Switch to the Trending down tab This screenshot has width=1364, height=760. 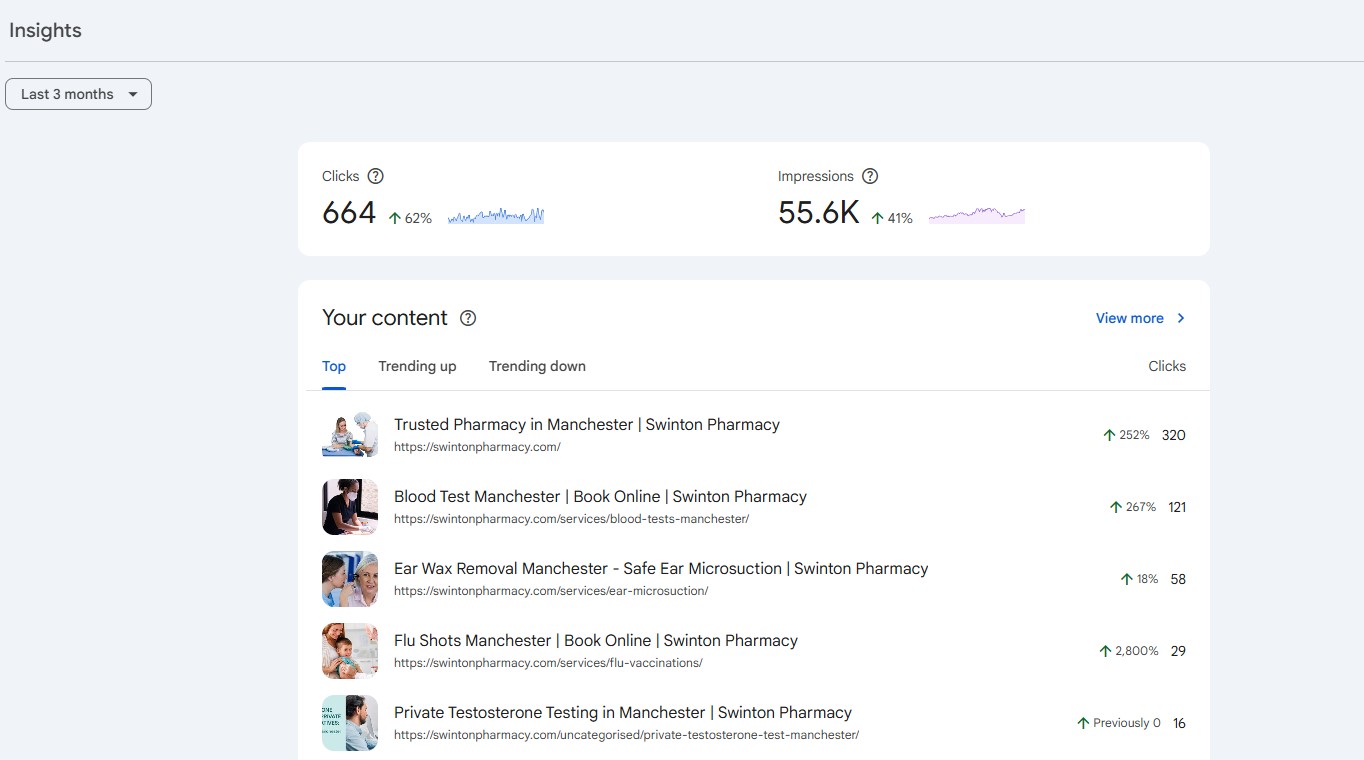pyautogui.click(x=537, y=366)
